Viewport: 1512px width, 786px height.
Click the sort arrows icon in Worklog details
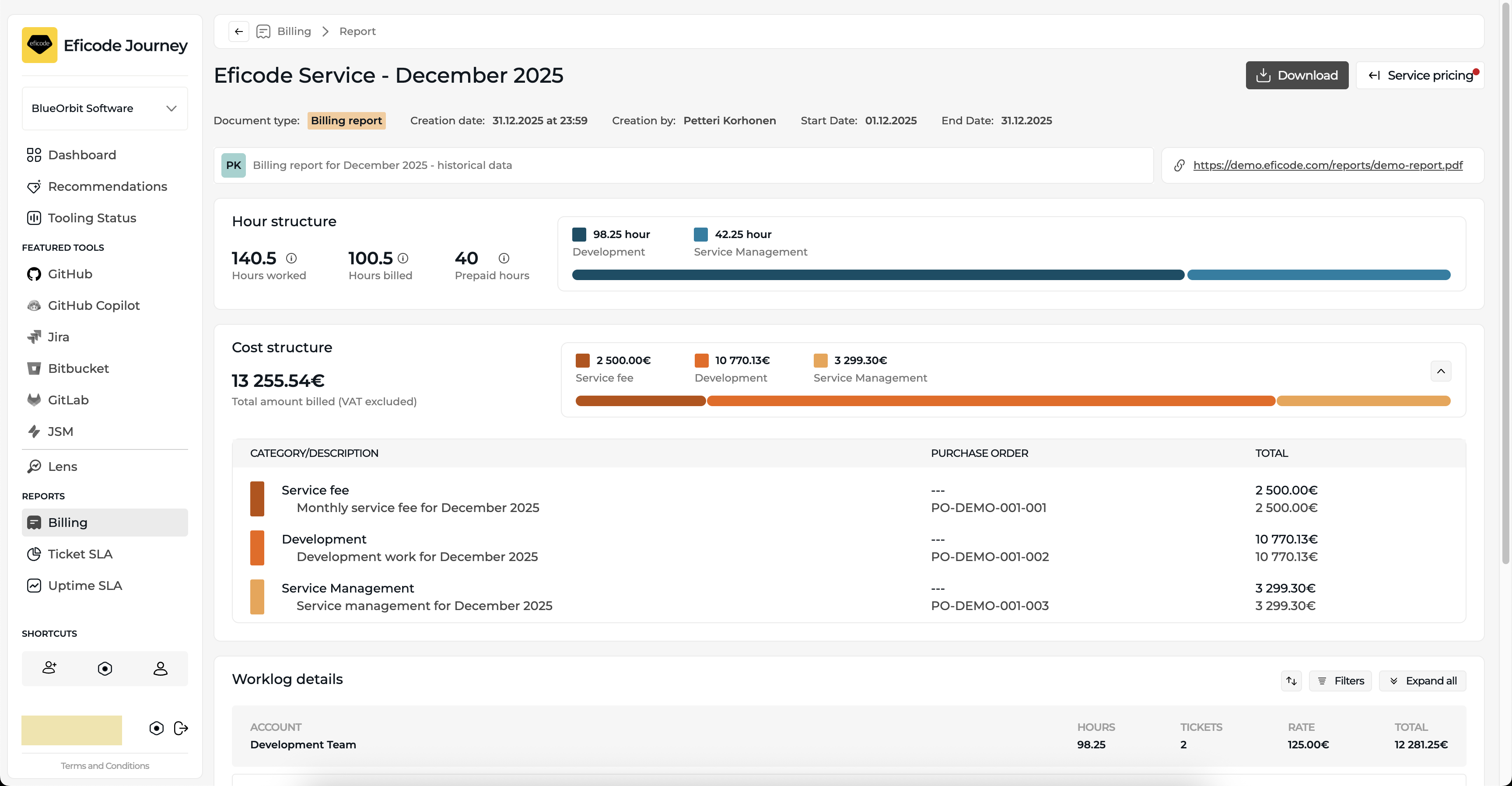pyautogui.click(x=1291, y=681)
